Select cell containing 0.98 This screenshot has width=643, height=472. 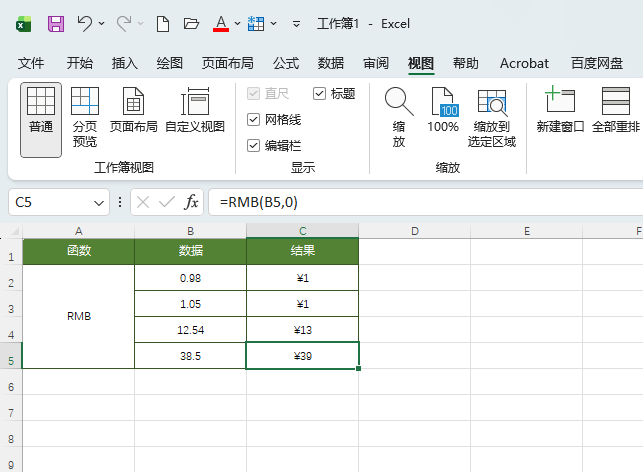(x=191, y=278)
